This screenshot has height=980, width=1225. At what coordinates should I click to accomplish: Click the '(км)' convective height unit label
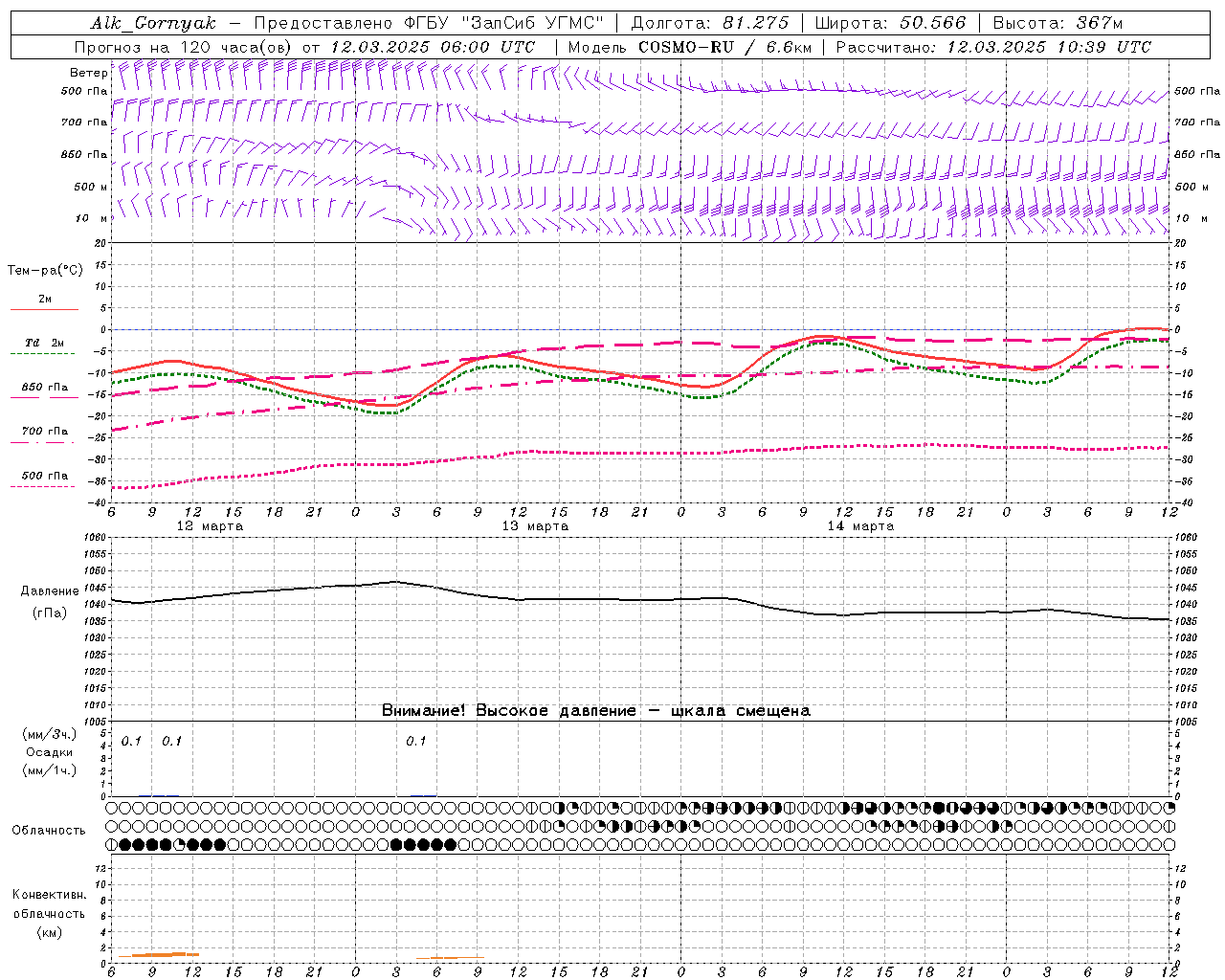tap(49, 932)
